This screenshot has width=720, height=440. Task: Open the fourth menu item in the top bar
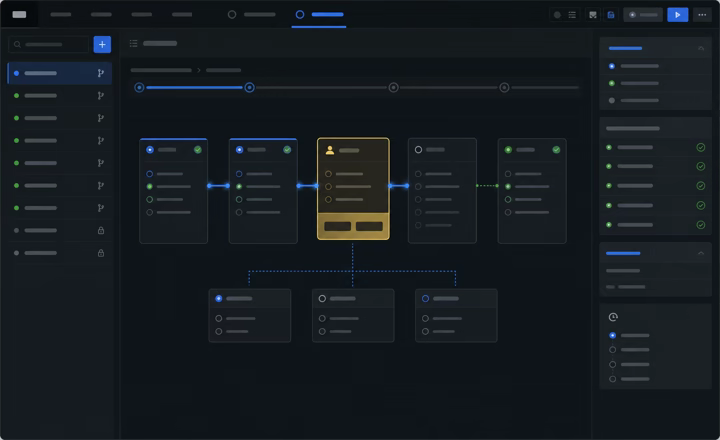coord(182,15)
